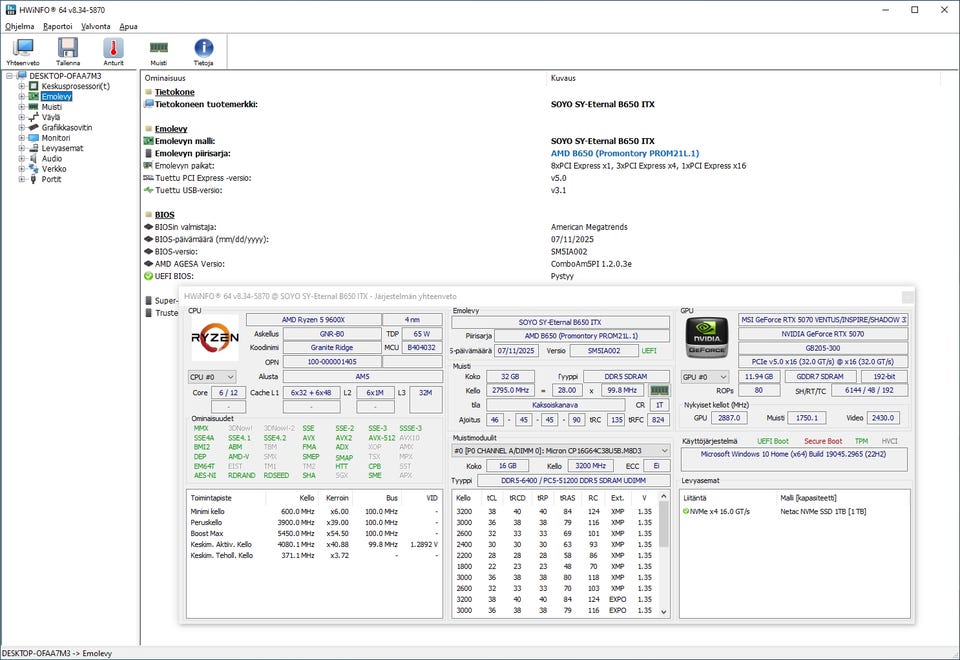Expand the Keskusprosessori(t) tree node
The width and height of the screenshot is (960, 660).
21,86
